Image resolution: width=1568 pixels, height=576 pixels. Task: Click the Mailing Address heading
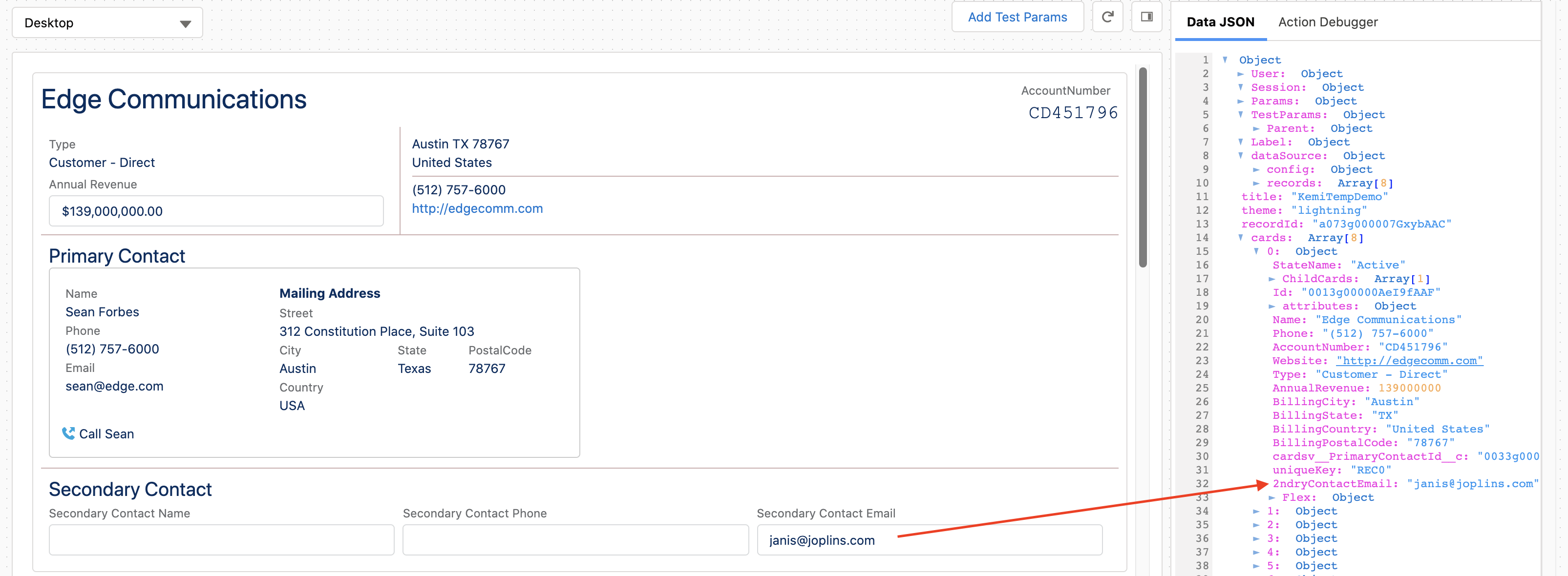click(330, 293)
